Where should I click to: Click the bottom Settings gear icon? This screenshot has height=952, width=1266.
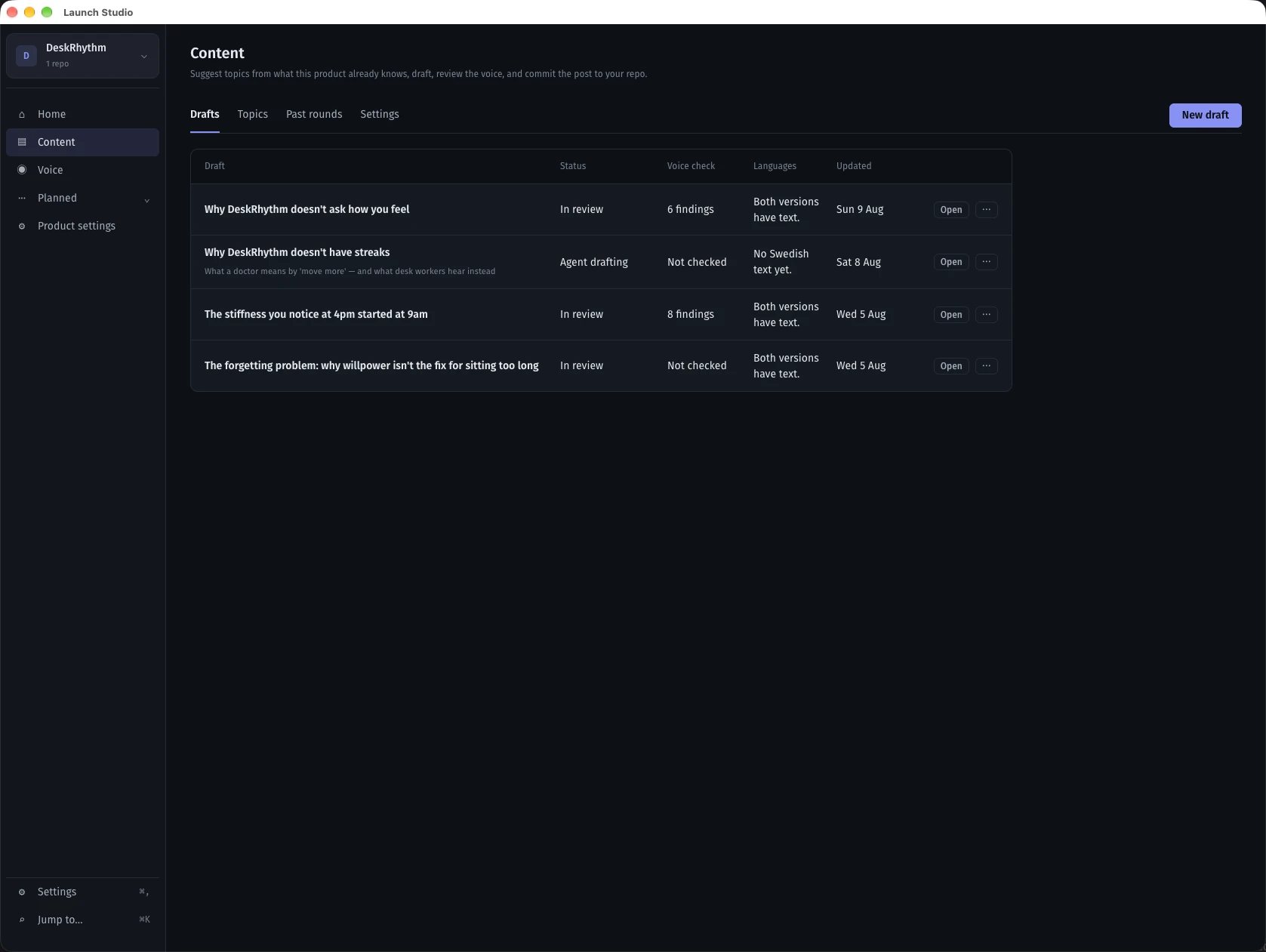pos(22,892)
